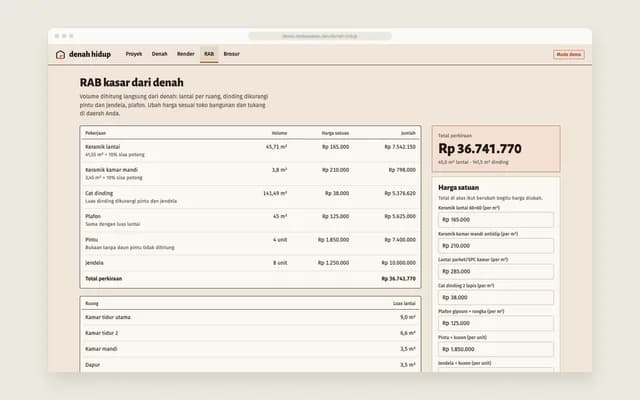Click the 4 unit volume cell
This screenshot has width=640, height=400.
280,240
